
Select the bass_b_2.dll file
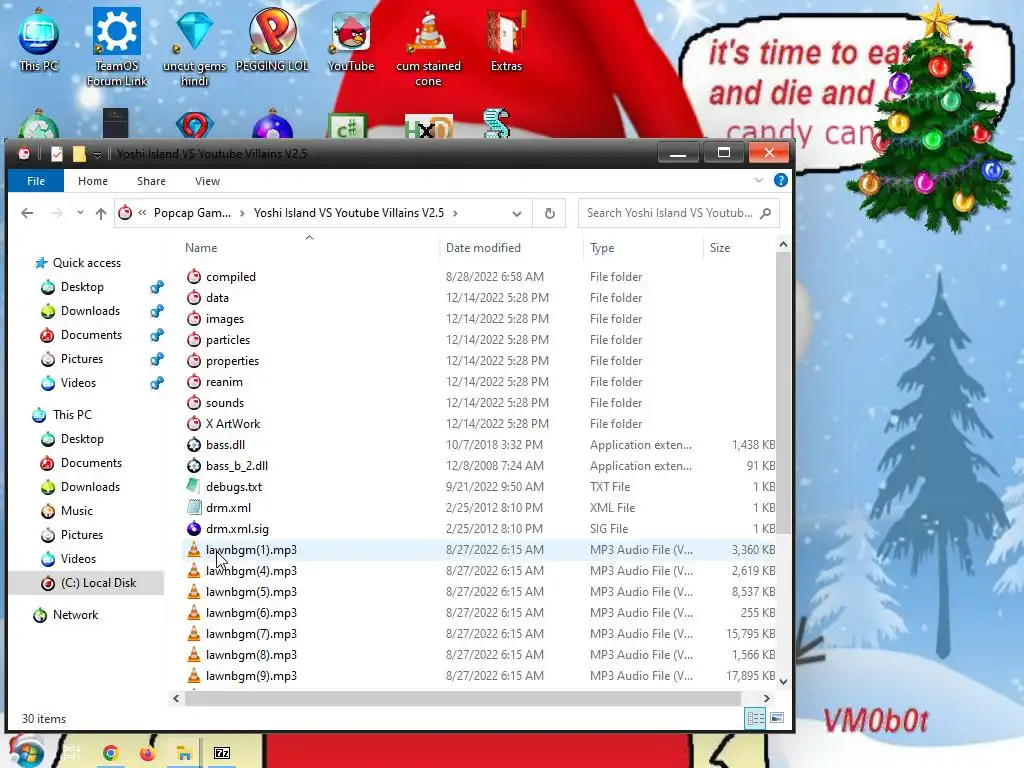[x=236, y=466]
